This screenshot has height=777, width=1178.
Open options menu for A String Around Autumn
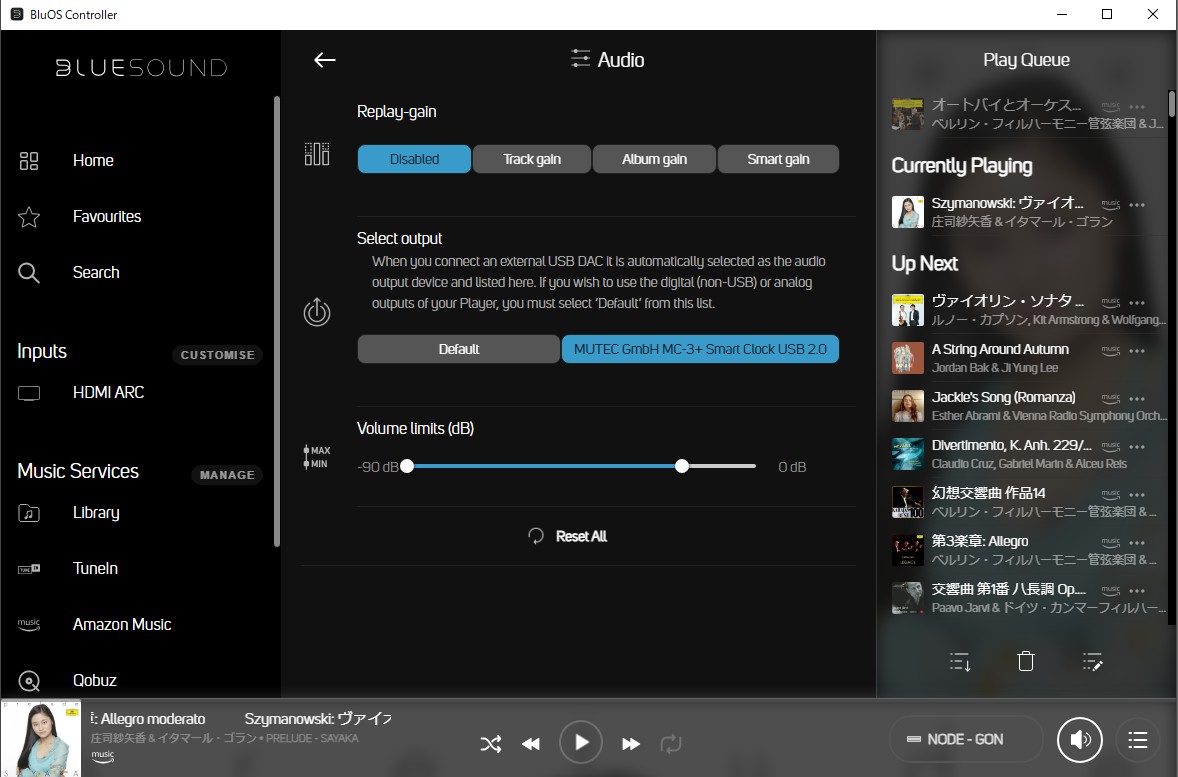click(x=1137, y=351)
